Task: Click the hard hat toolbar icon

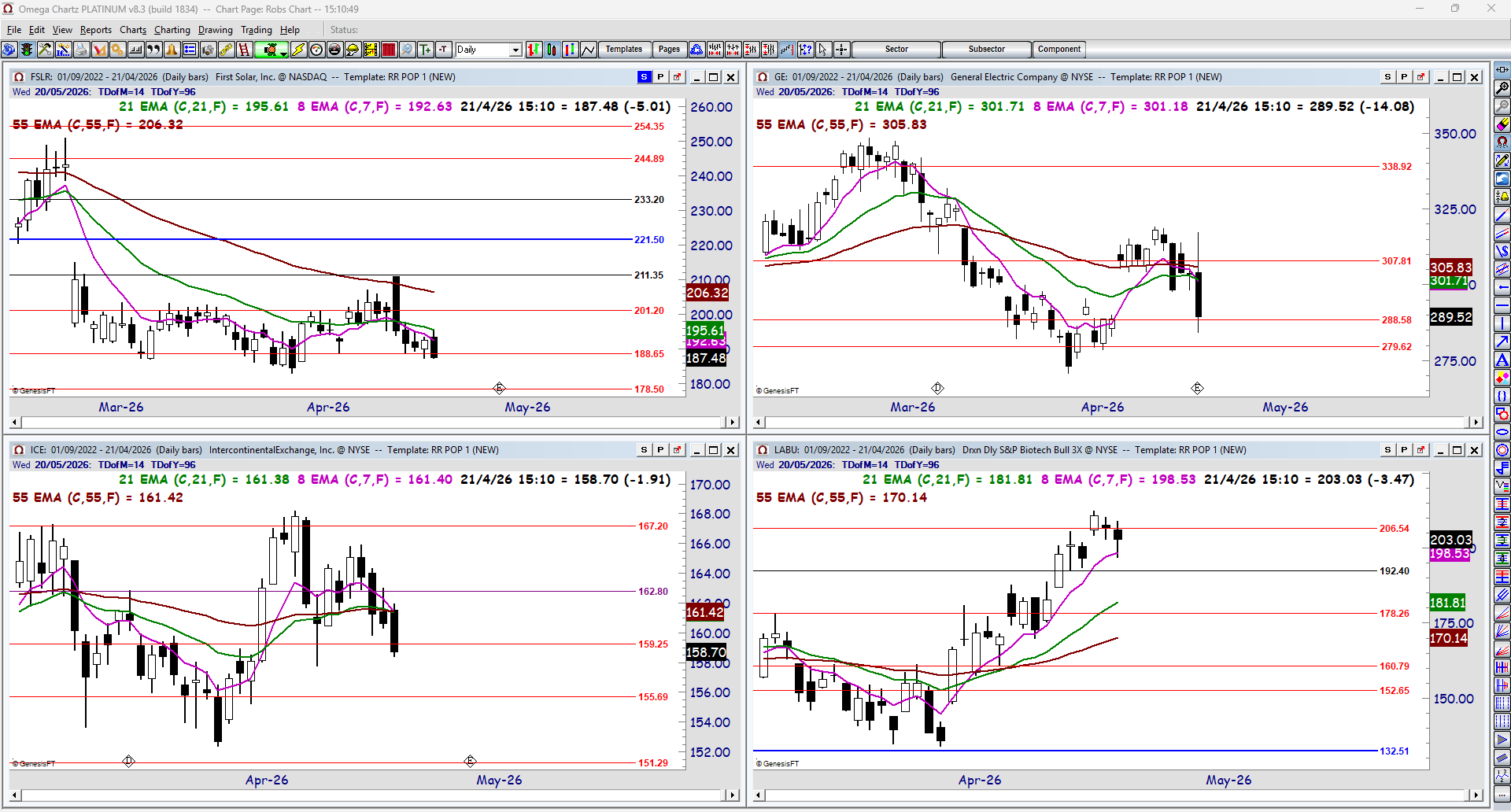Action: tap(353, 50)
